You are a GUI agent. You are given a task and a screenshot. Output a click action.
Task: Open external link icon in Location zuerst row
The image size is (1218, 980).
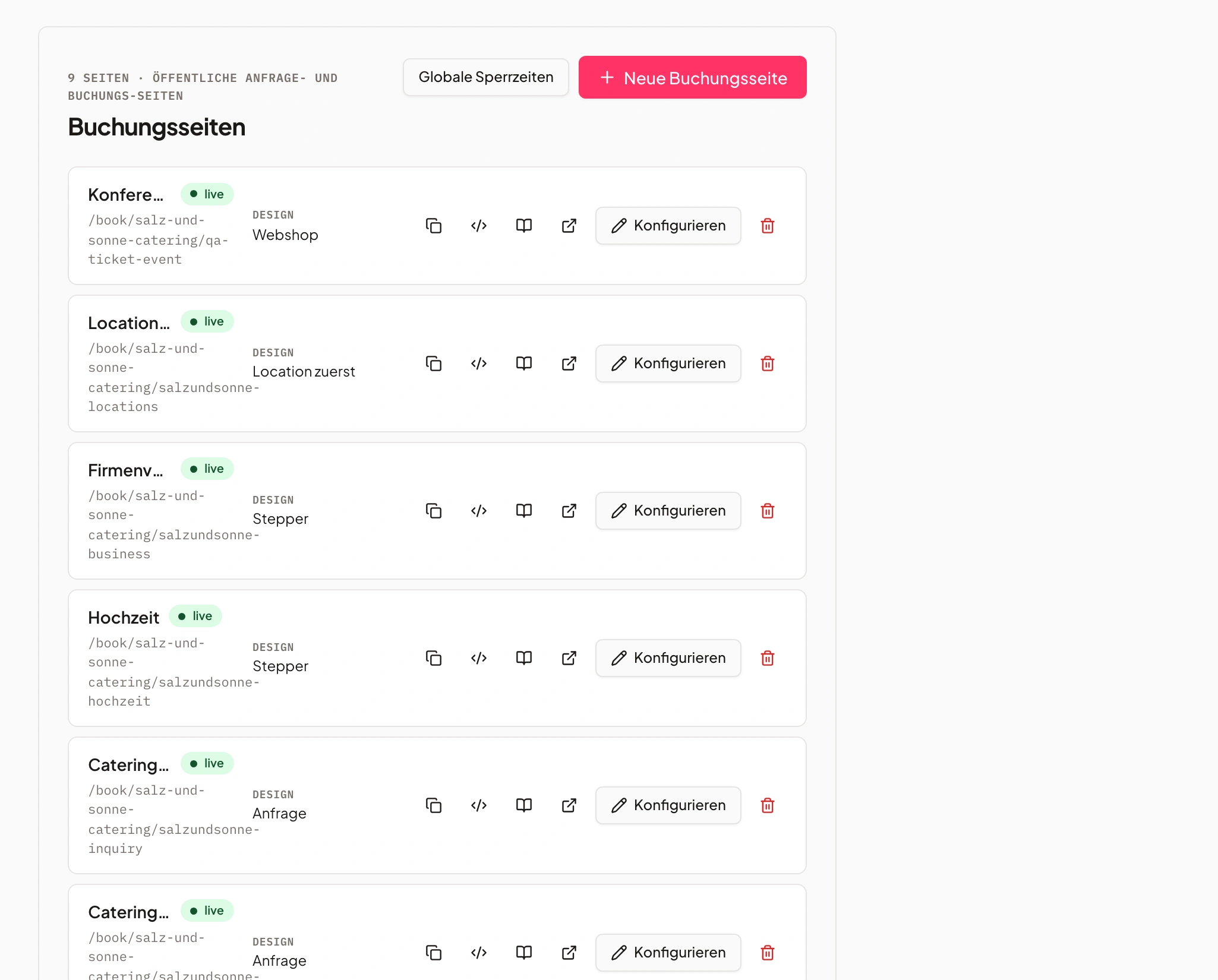pos(569,363)
